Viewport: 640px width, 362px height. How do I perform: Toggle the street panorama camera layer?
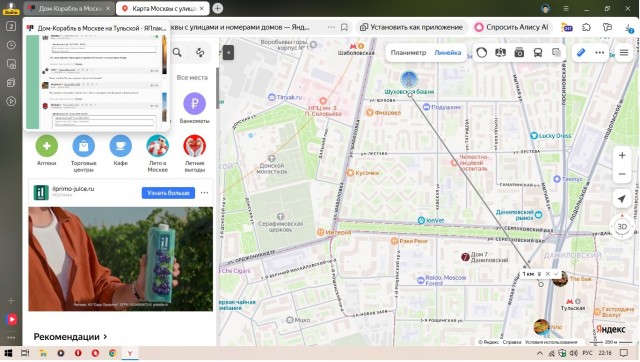click(519, 53)
